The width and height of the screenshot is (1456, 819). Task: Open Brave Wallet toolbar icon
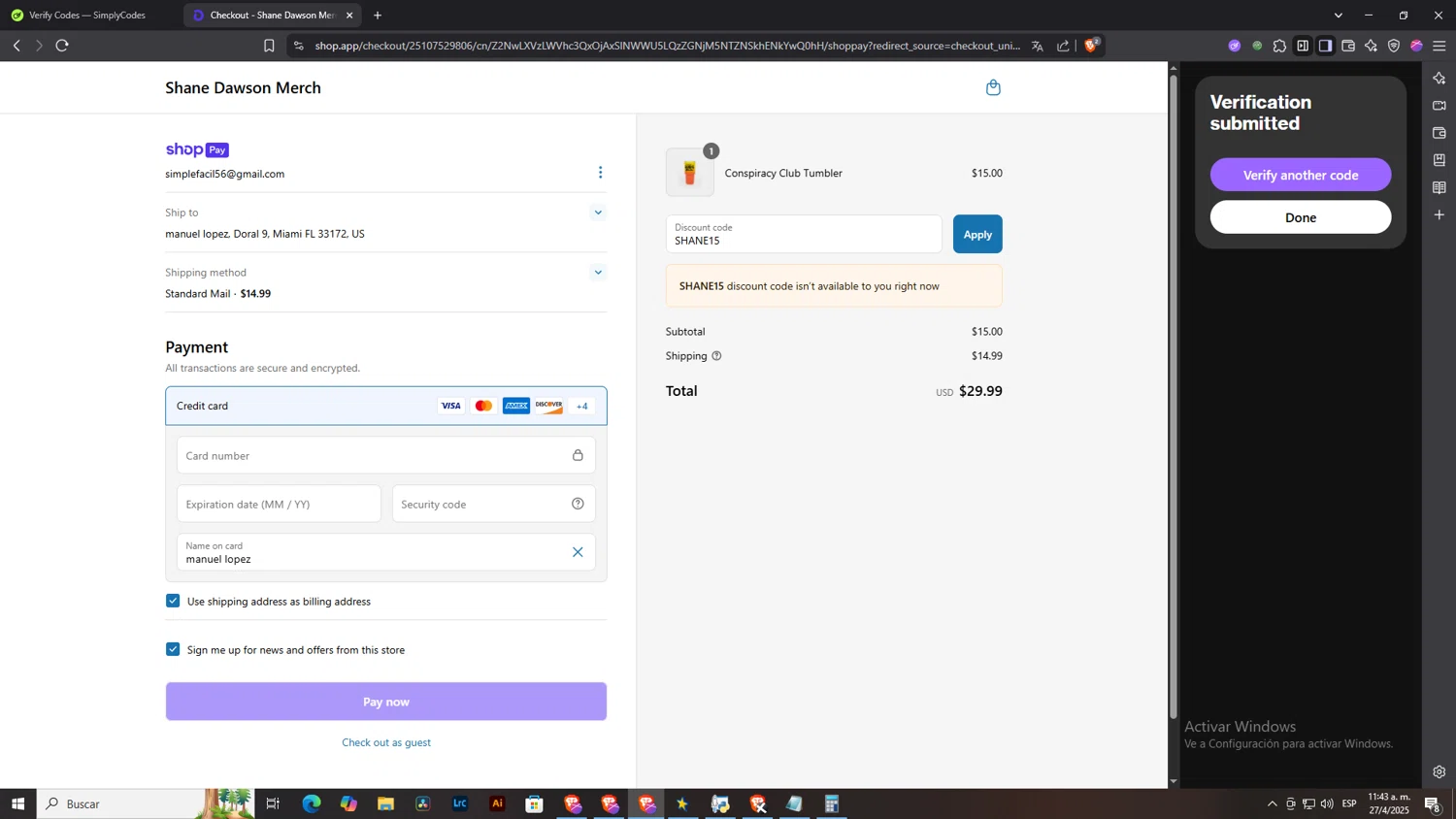[x=1348, y=46]
